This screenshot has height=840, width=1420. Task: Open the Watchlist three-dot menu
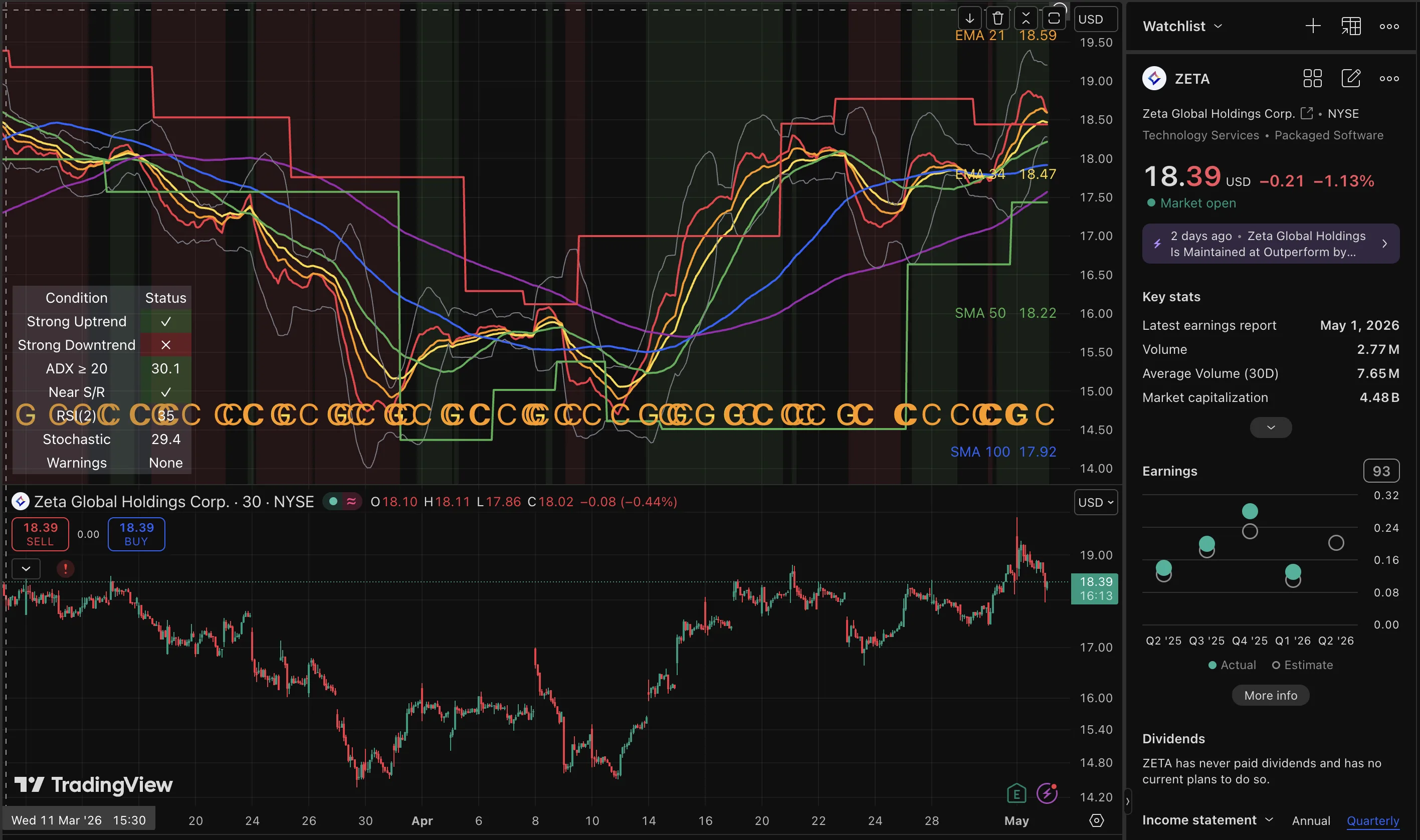[1389, 27]
